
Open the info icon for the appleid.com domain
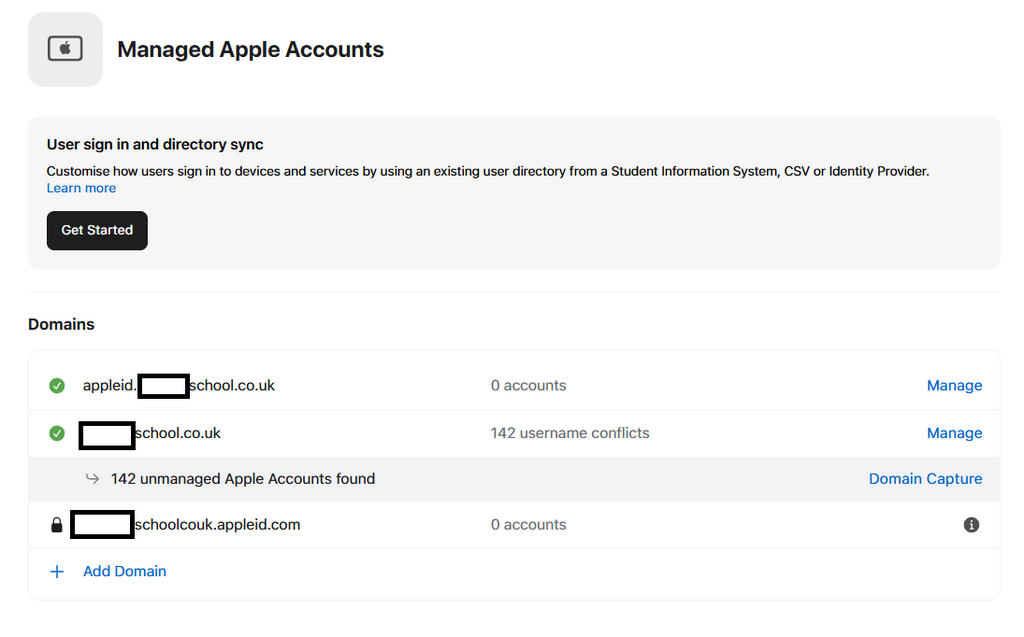(971, 525)
